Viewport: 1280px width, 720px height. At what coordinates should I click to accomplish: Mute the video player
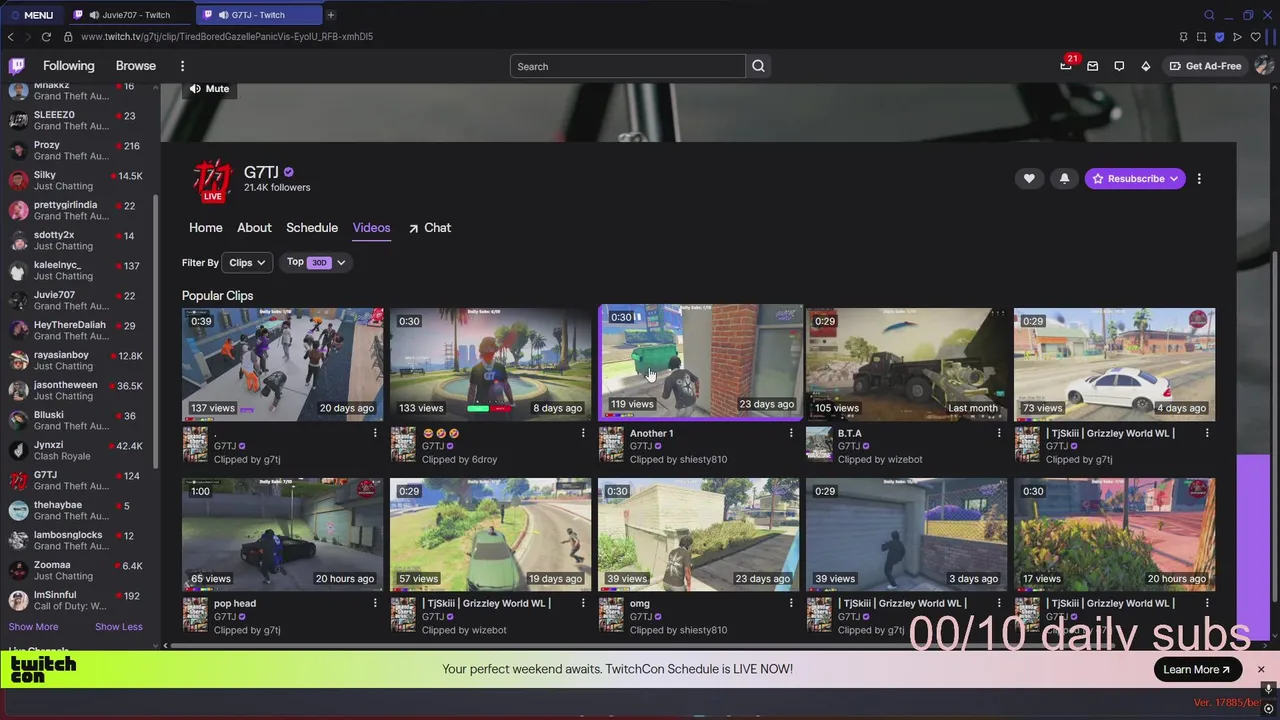[209, 89]
